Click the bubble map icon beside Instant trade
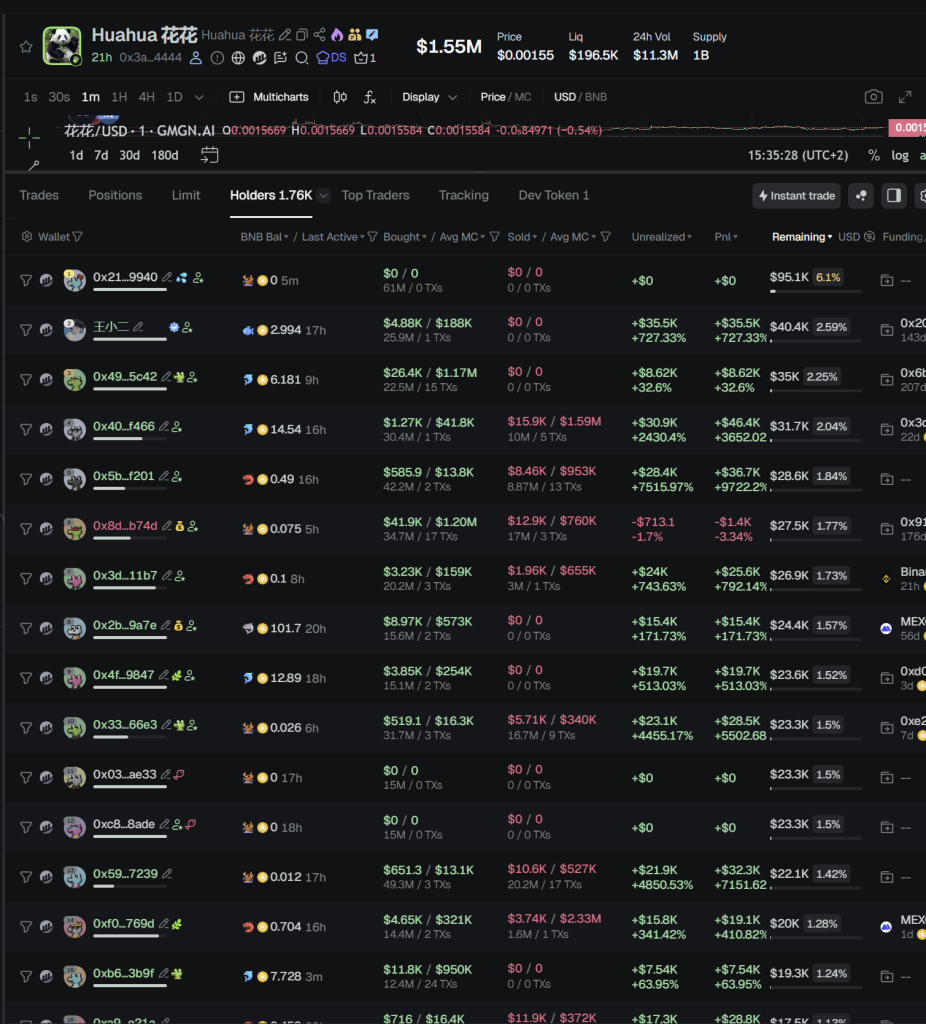The height and width of the screenshot is (1024, 926). click(860, 196)
